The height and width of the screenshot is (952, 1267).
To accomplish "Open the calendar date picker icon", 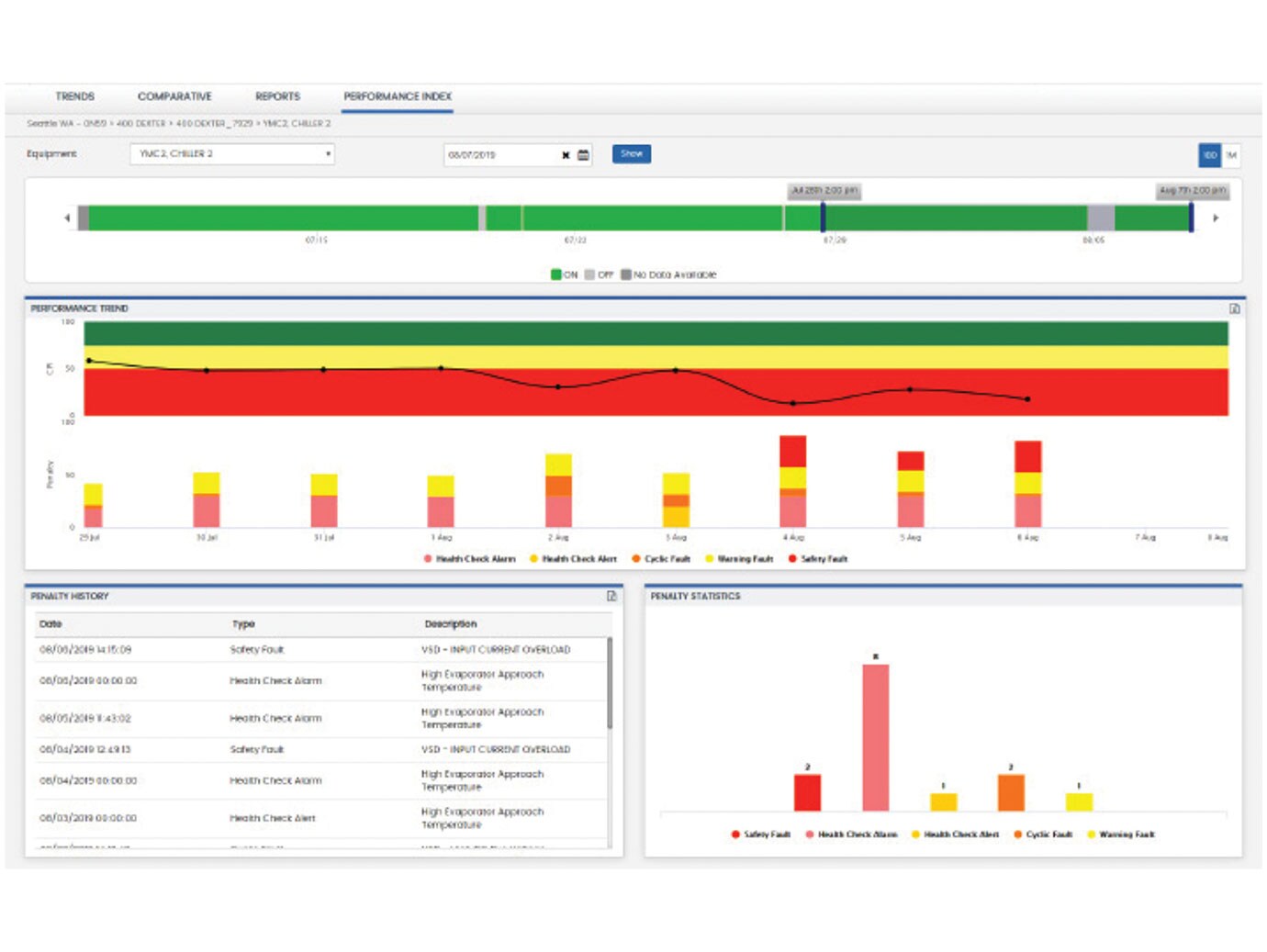I will coord(583,155).
